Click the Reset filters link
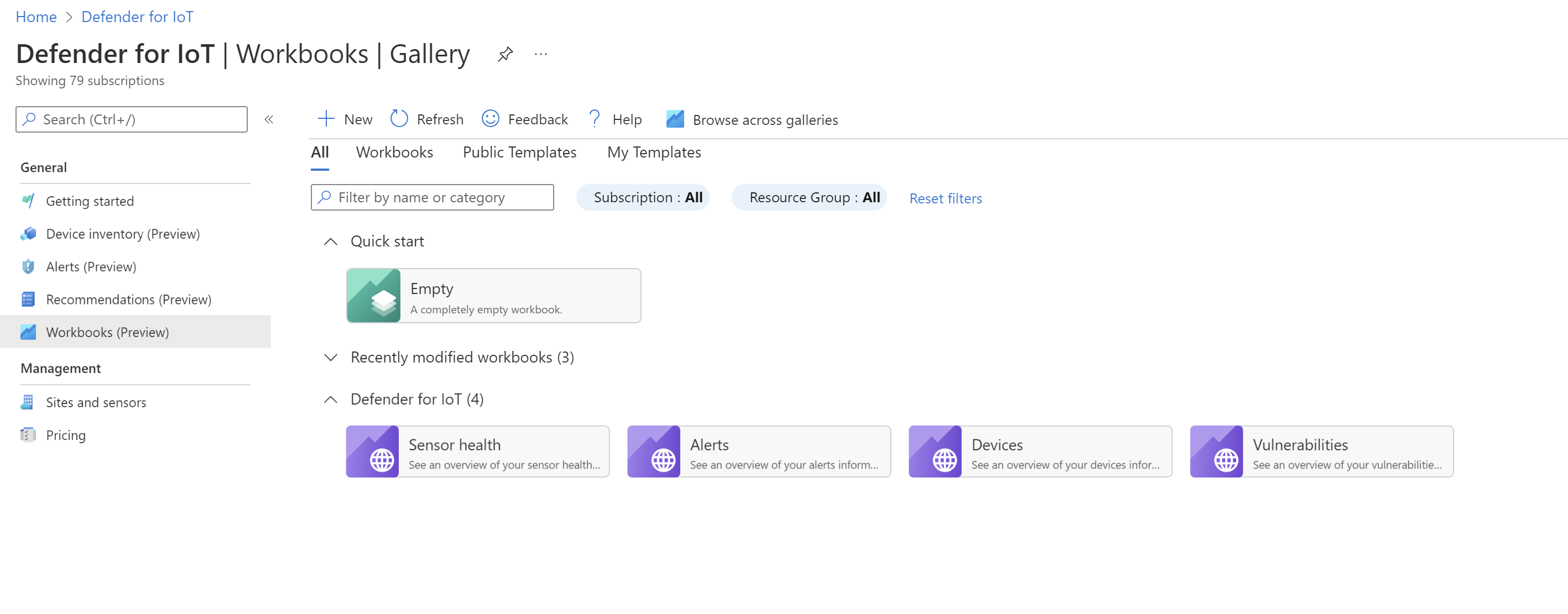Image resolution: width=1568 pixels, height=614 pixels. [x=945, y=197]
